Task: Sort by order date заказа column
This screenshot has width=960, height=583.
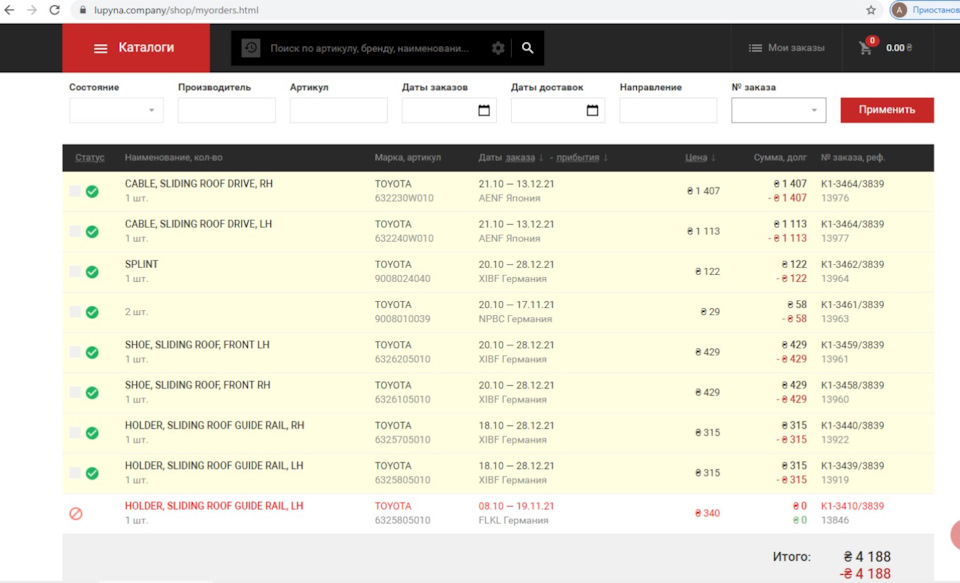Action: tap(520, 157)
